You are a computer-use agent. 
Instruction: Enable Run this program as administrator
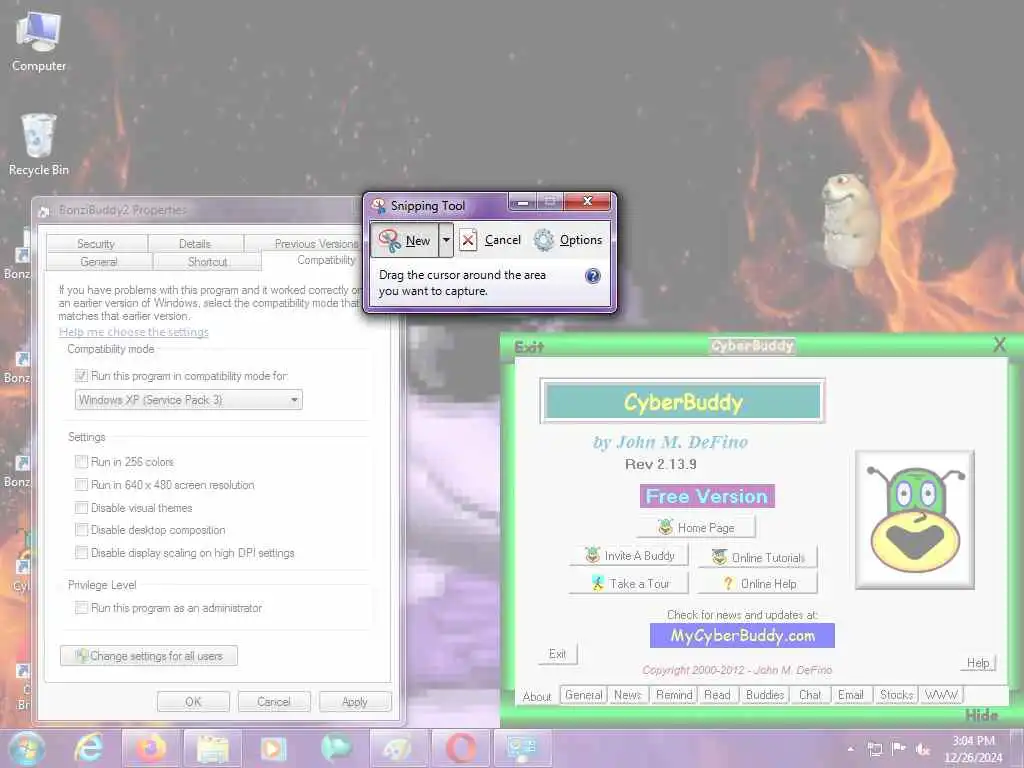pyautogui.click(x=81, y=608)
